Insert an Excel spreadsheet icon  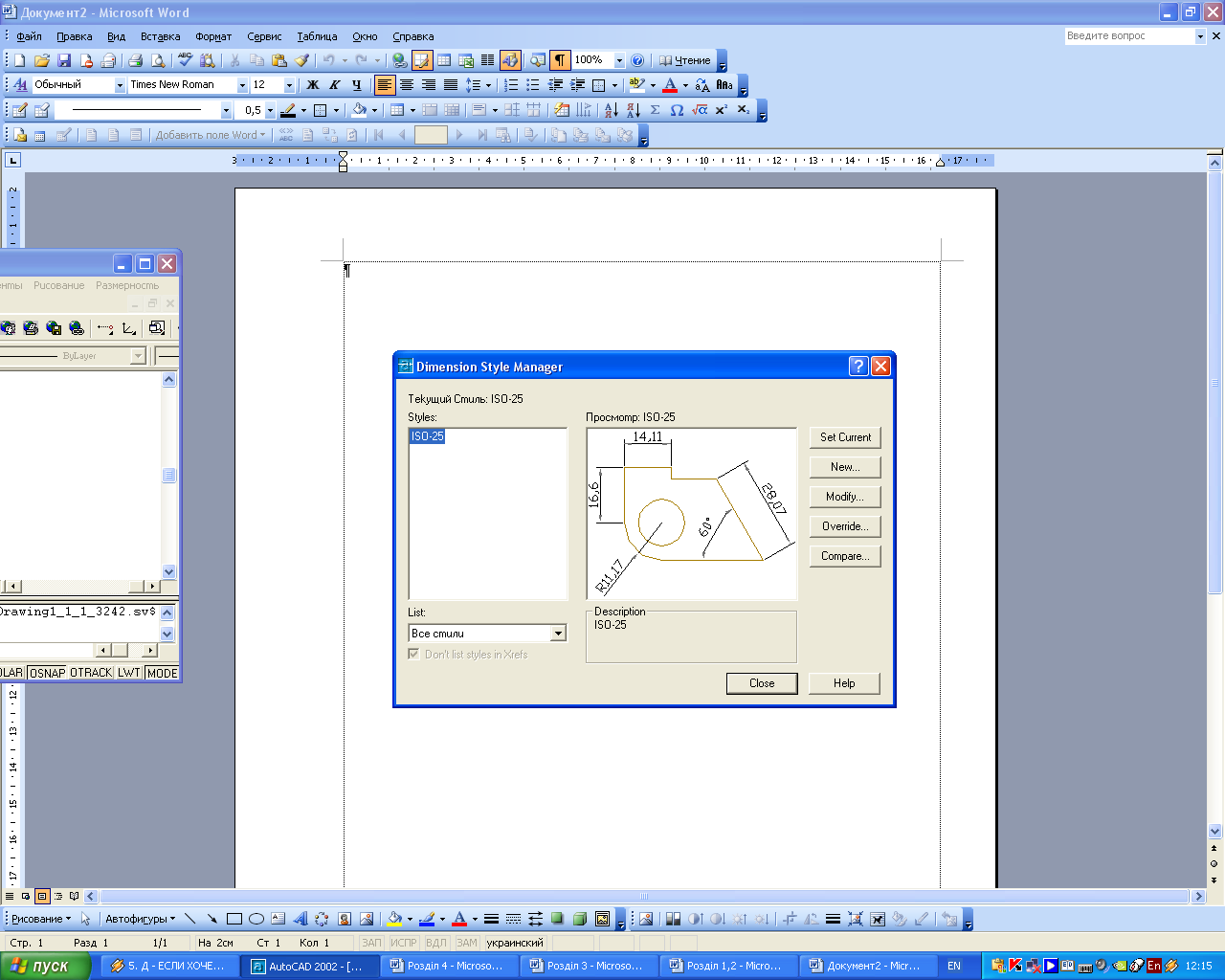point(466,60)
